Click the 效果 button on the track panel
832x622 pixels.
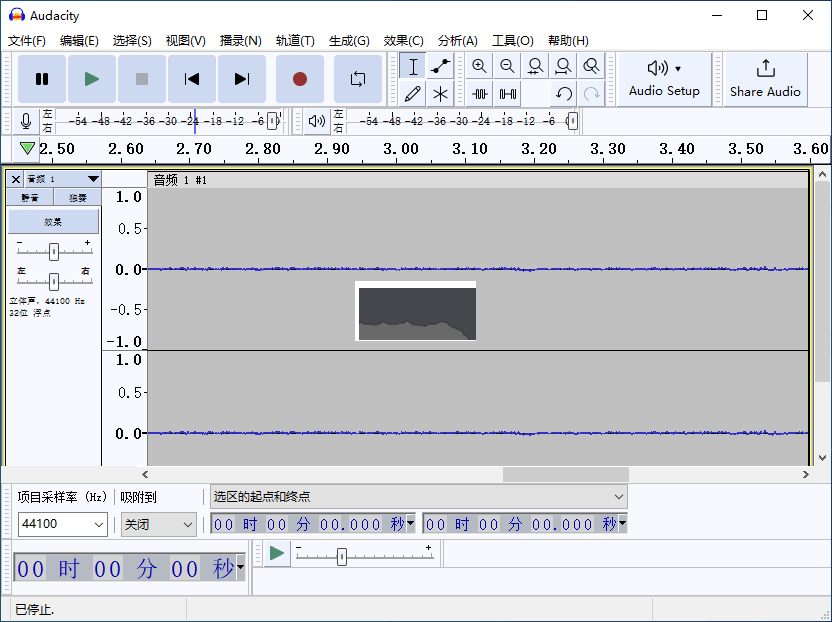(x=53, y=221)
